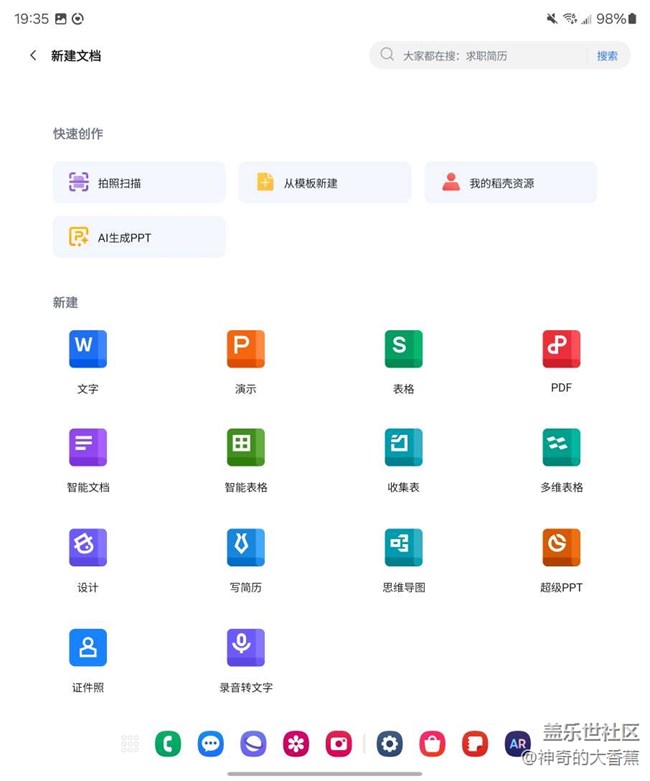Tap the 拍照扫描 quick create button

pyautogui.click(x=139, y=183)
